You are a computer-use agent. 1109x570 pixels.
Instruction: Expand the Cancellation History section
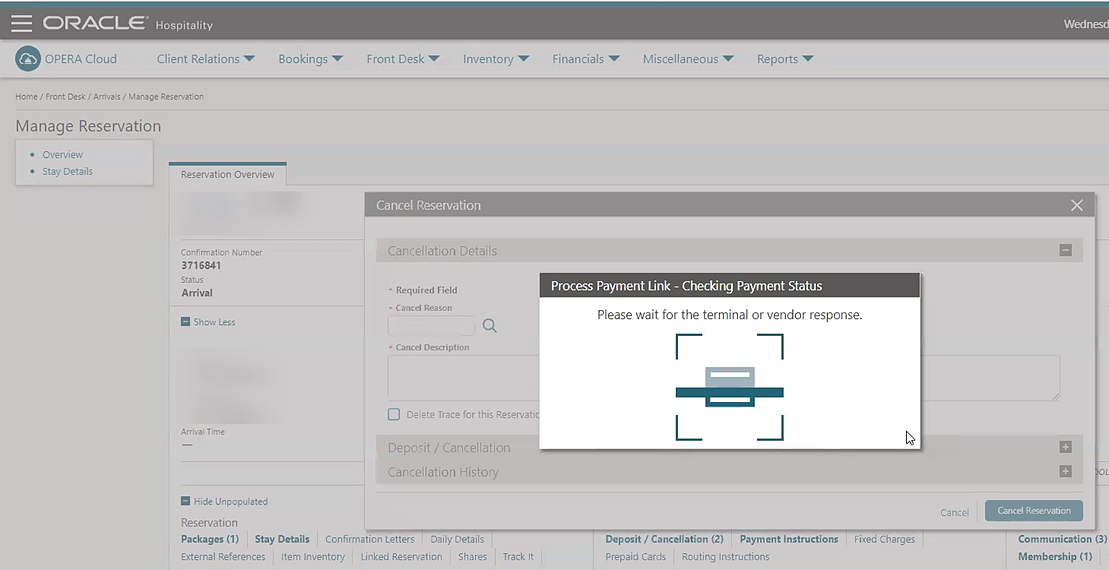(x=1065, y=471)
